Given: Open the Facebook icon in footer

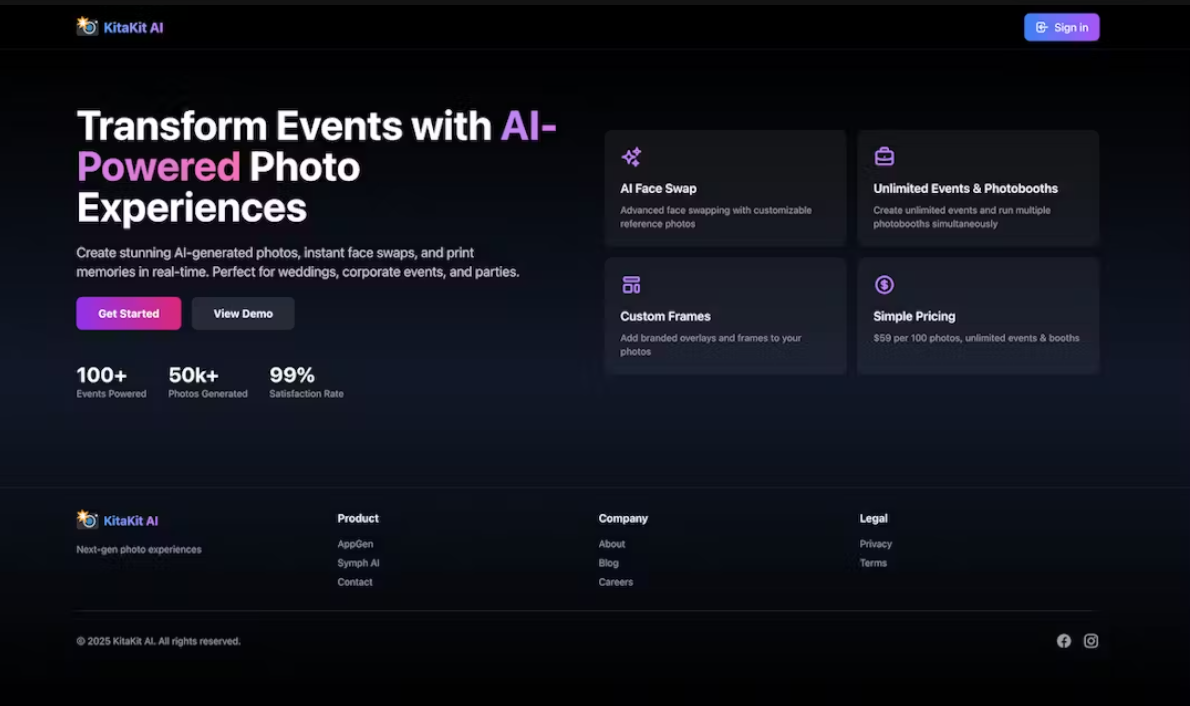Looking at the screenshot, I should point(1064,641).
